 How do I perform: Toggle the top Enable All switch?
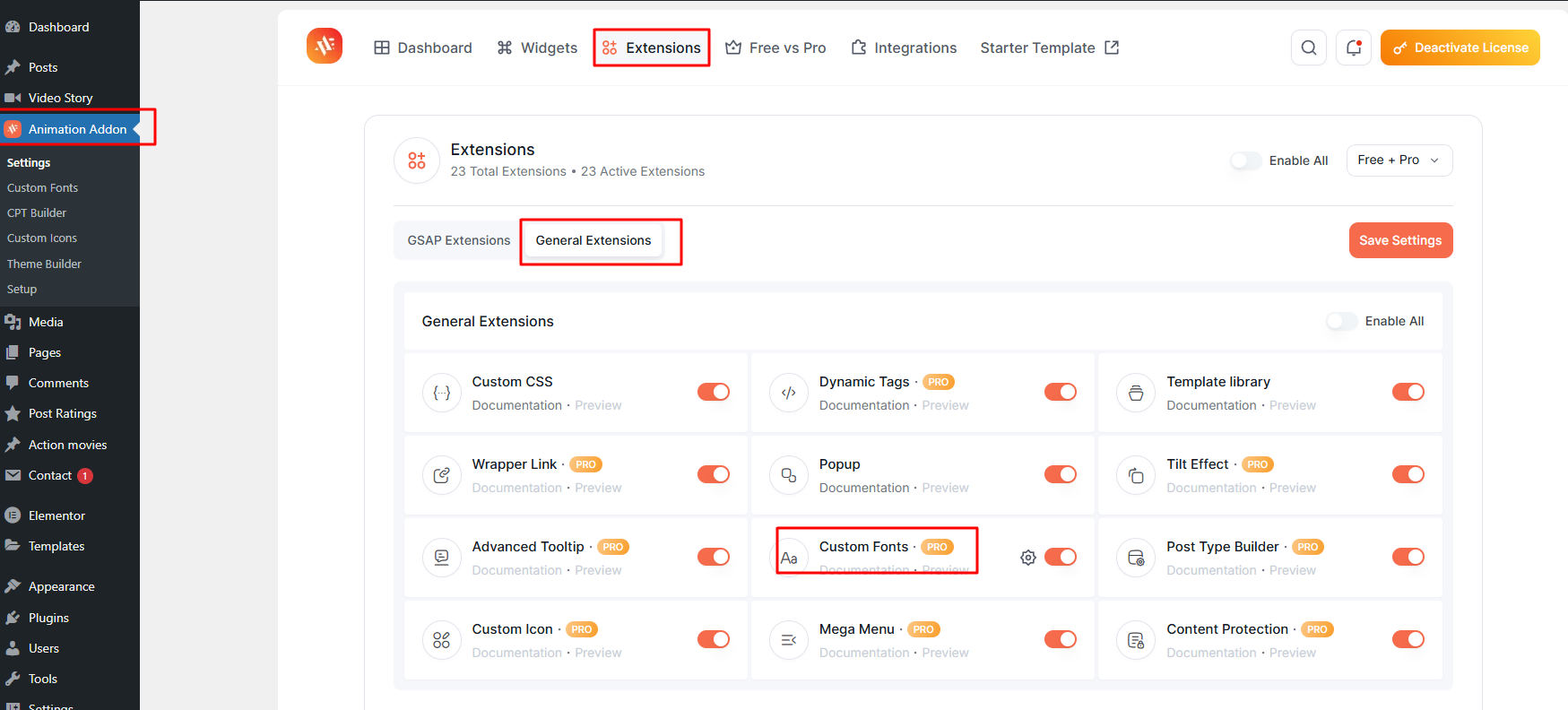click(x=1246, y=160)
